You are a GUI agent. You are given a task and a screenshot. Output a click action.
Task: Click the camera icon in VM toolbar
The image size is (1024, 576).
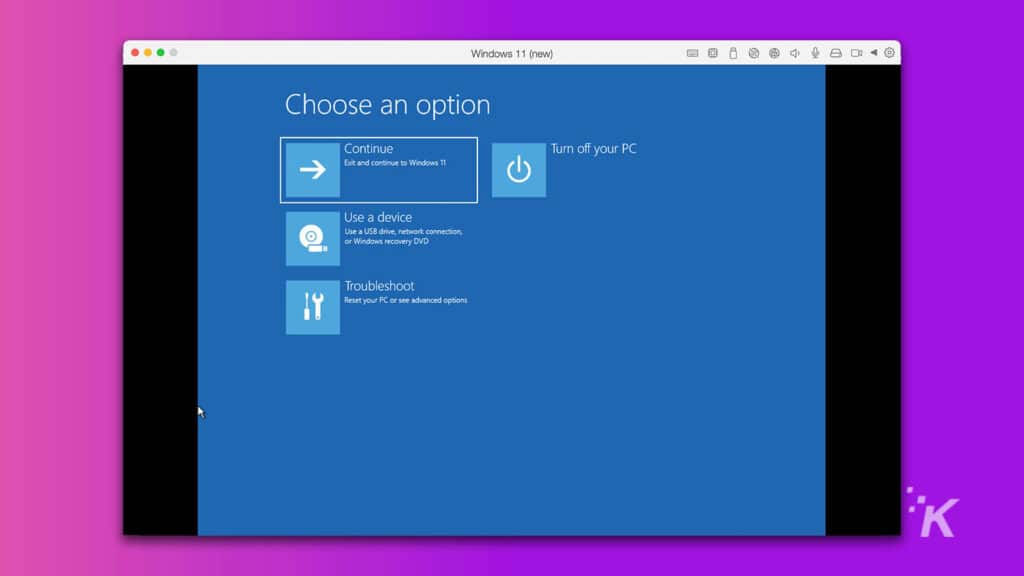[x=856, y=54]
